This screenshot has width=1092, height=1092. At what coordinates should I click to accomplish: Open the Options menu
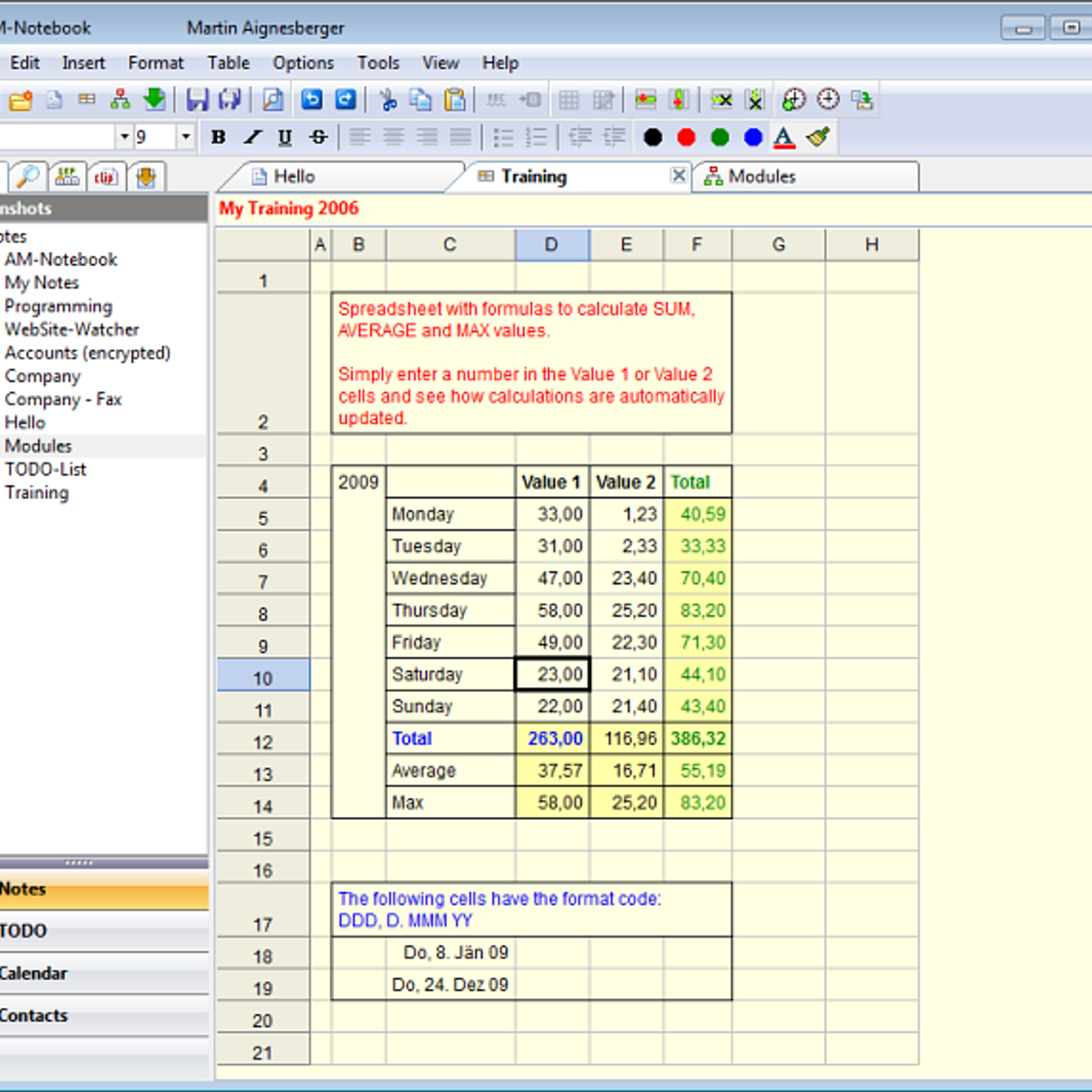coord(303,63)
